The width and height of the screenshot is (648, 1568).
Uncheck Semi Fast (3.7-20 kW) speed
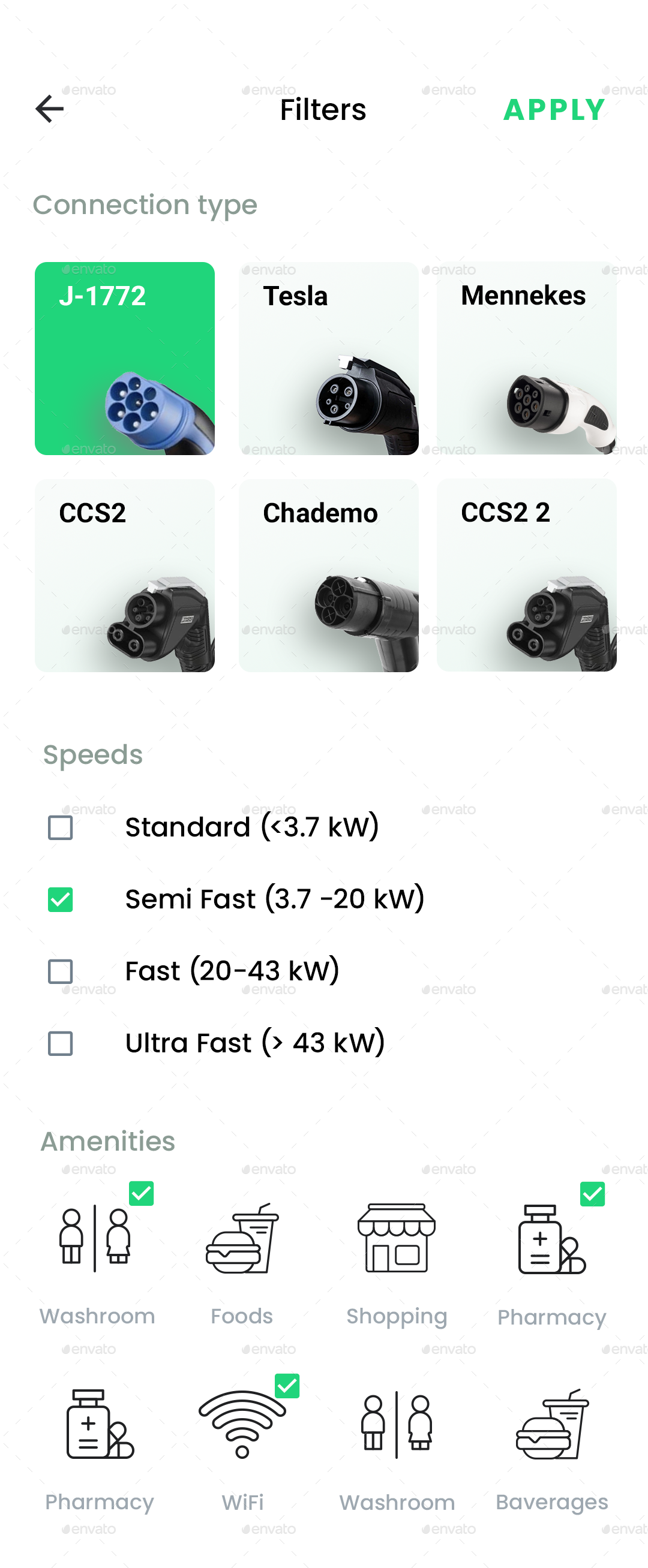(60, 899)
